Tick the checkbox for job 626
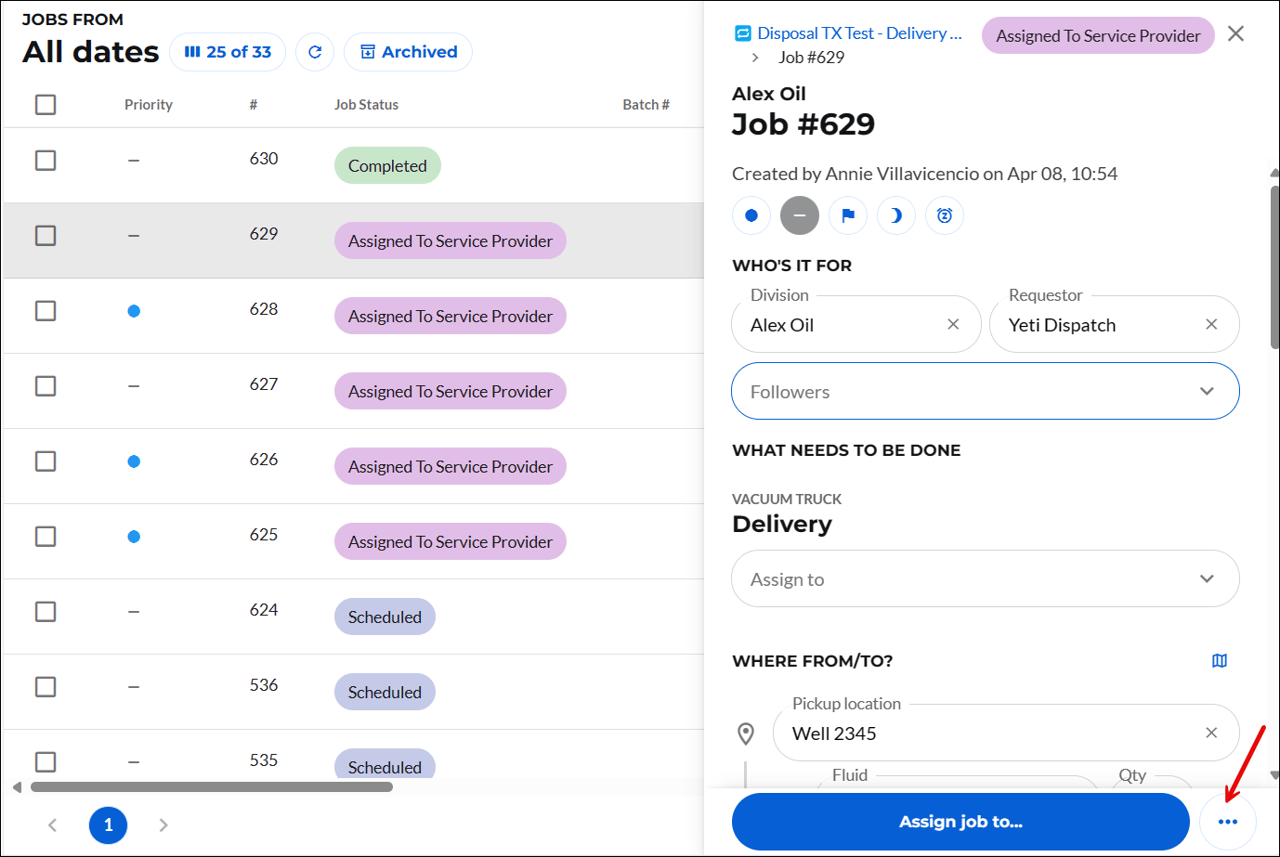The image size is (1280, 857). click(46, 461)
